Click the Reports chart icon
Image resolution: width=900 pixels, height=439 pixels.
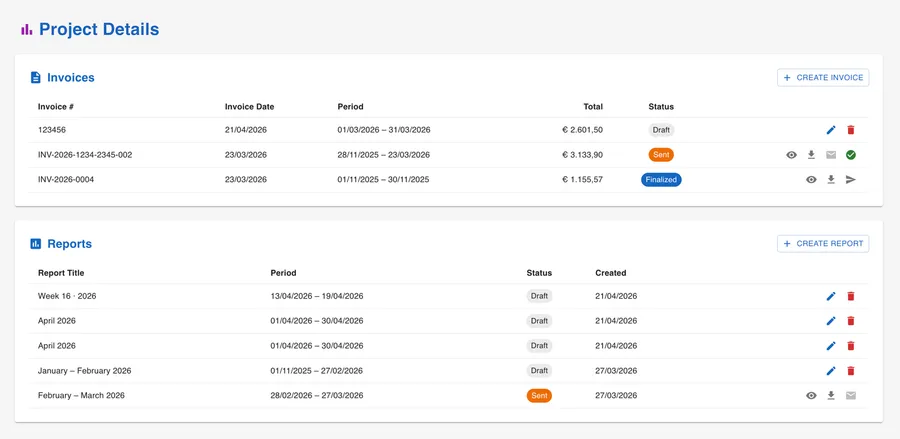click(x=36, y=244)
